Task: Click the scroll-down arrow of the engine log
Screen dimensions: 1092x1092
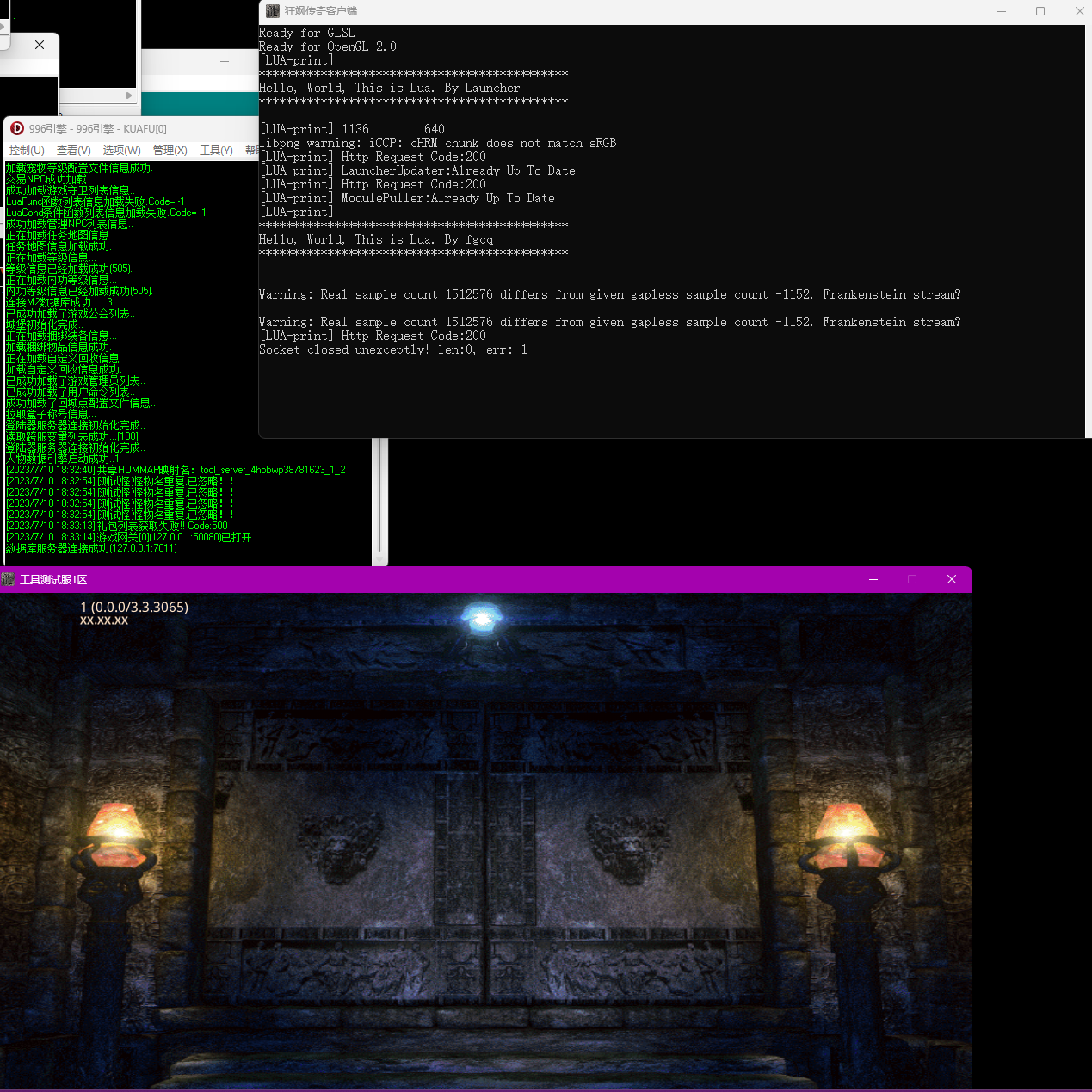Action: click(379, 560)
